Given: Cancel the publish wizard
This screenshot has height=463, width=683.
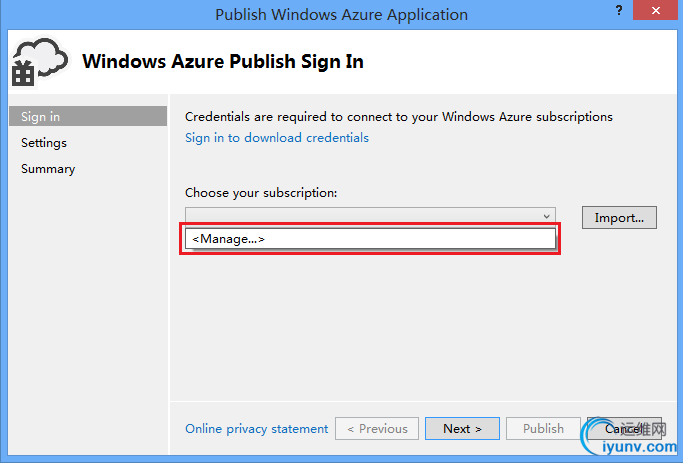Looking at the screenshot, I should pos(624,429).
